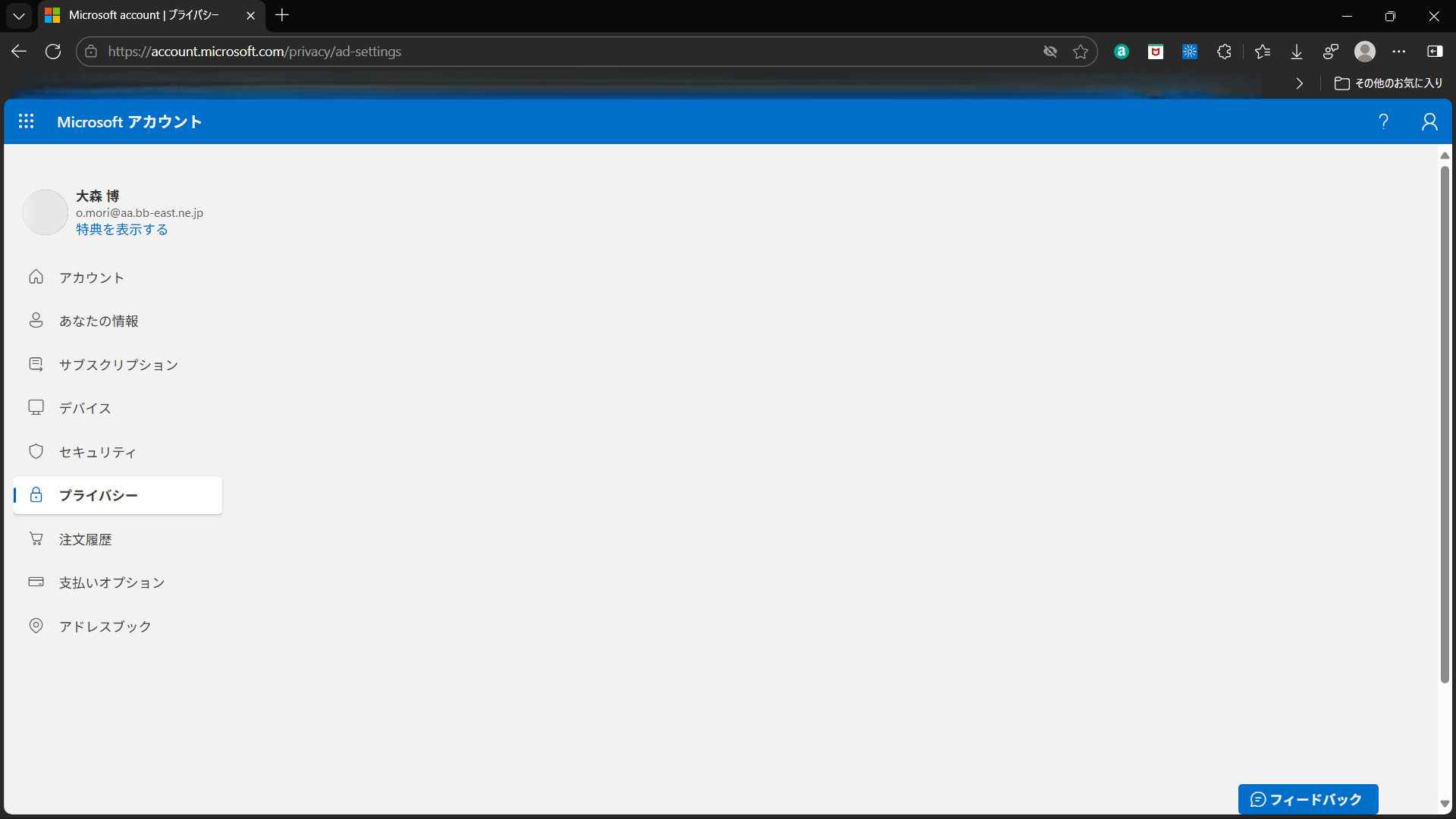Viewport: 1456px width, 819px height.
Task: Click the lock icon beside プライバシー
Action: pos(36,494)
